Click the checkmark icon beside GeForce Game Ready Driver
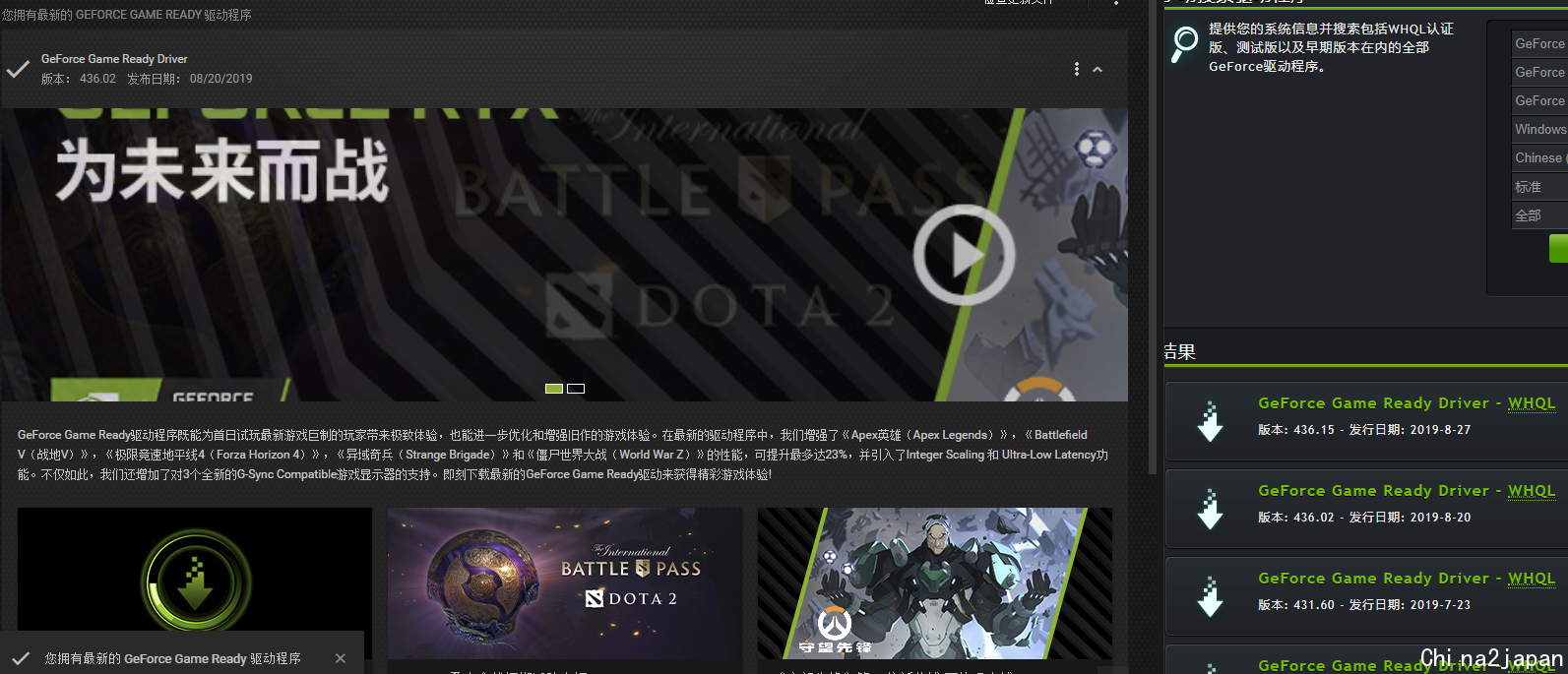Screen dimensions: 1568x674 click(x=18, y=69)
